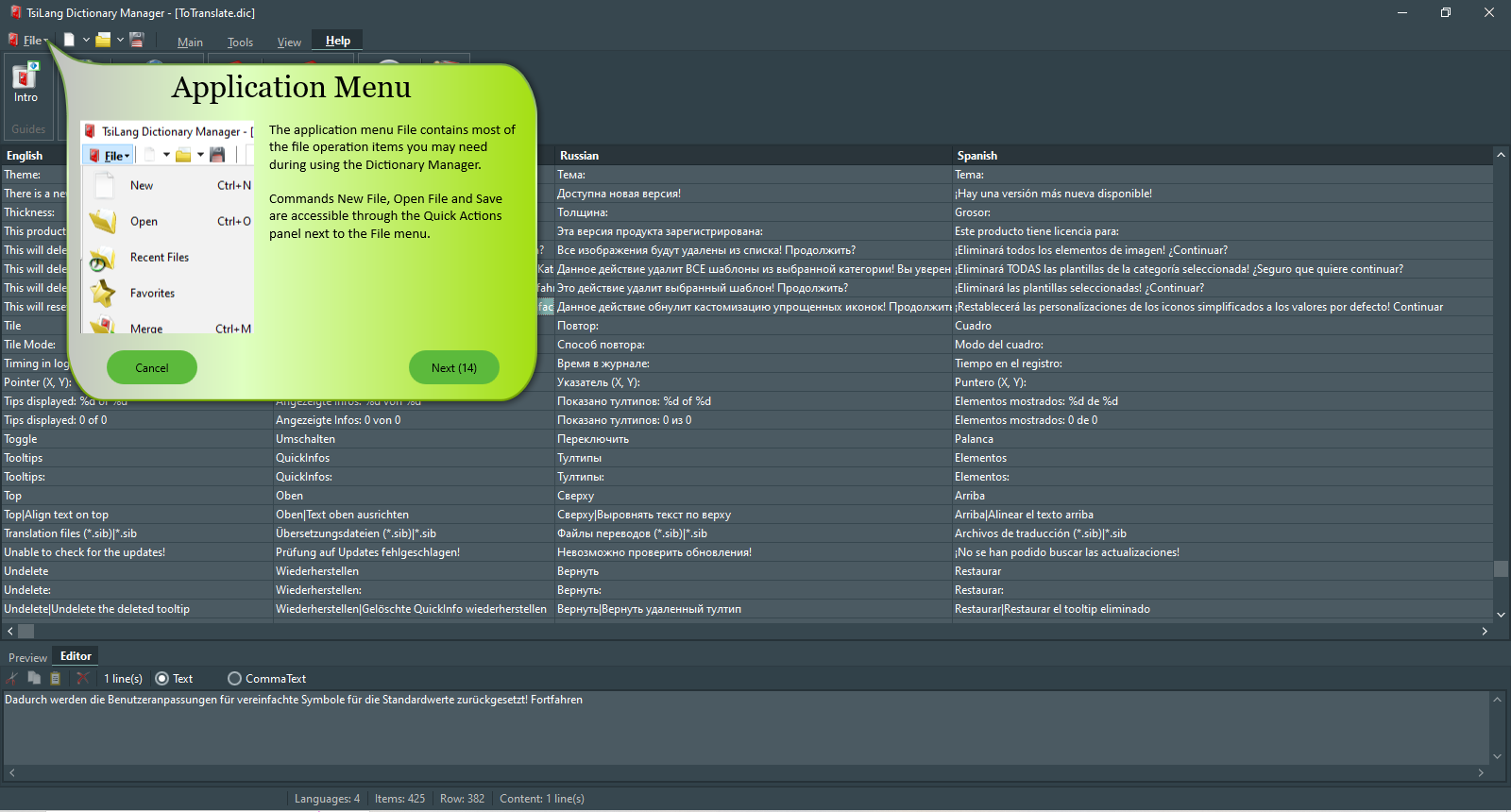Click the editor vertical scroll up arrow
This screenshot has height=812, width=1511.
click(1497, 700)
